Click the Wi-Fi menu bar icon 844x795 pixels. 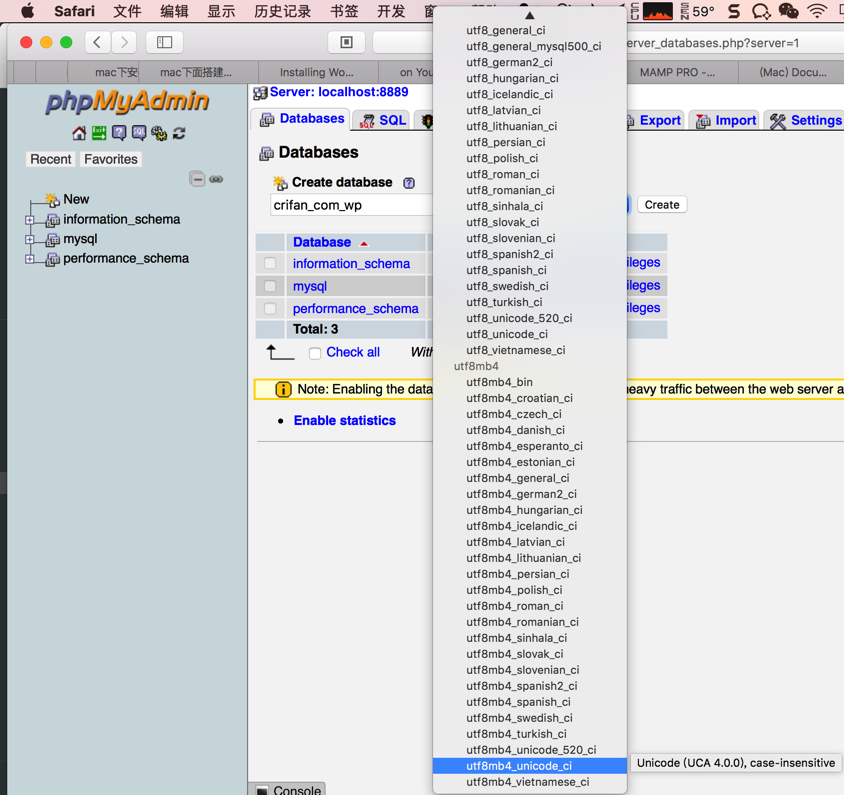click(818, 11)
